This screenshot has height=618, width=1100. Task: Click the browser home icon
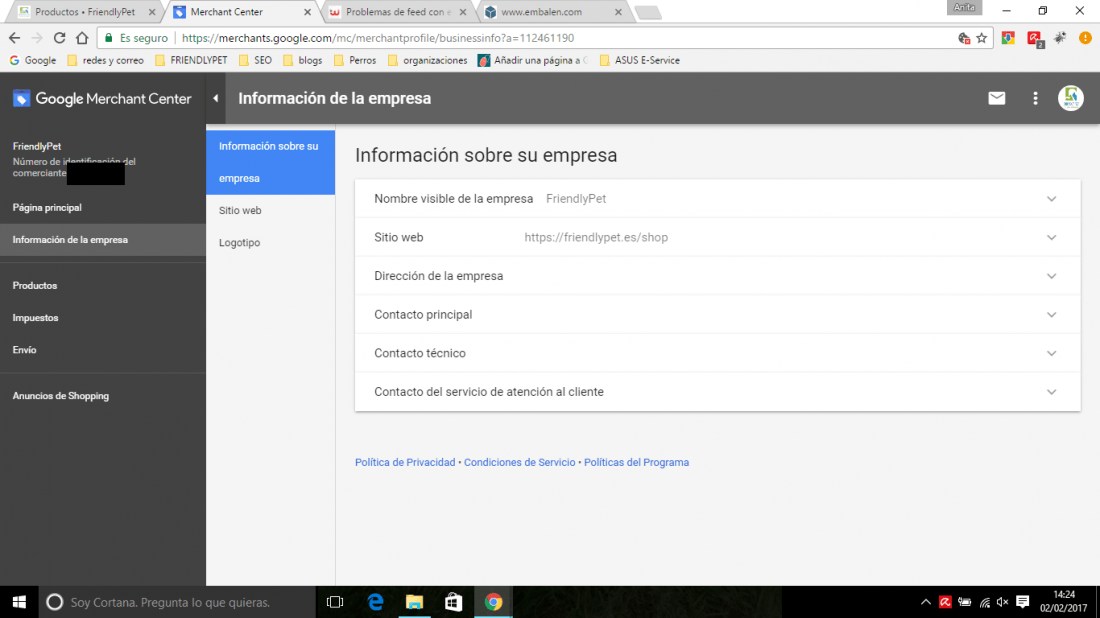[82, 38]
